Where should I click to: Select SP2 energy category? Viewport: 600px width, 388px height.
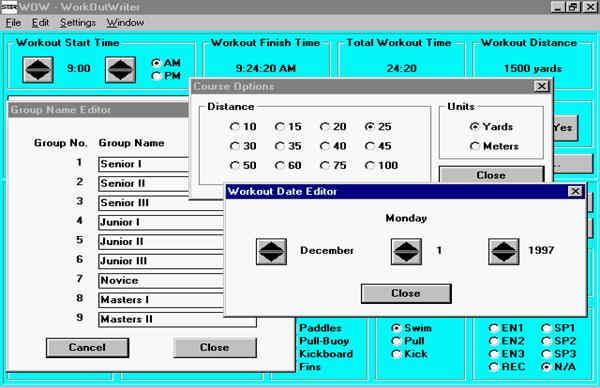(559, 341)
